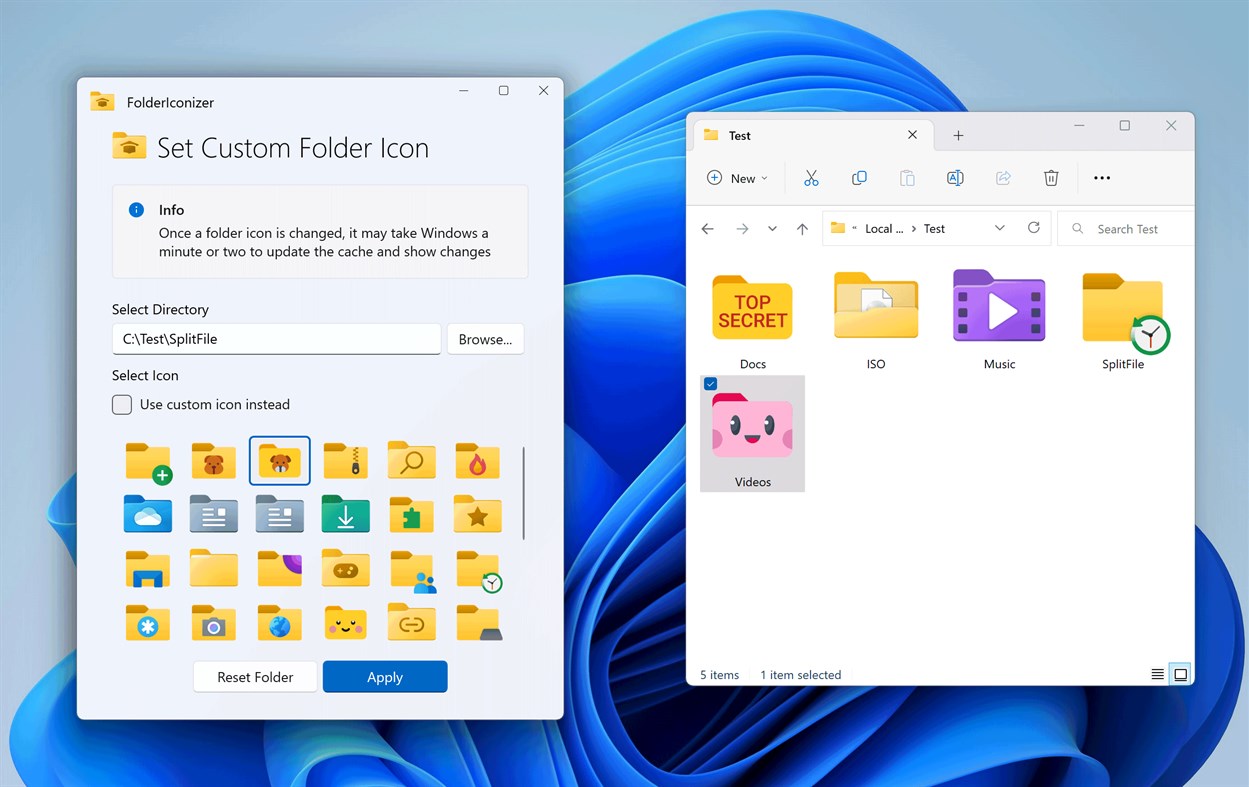Image resolution: width=1249 pixels, height=787 pixels.
Task: Pick the flame folder icon
Action: pos(477,461)
